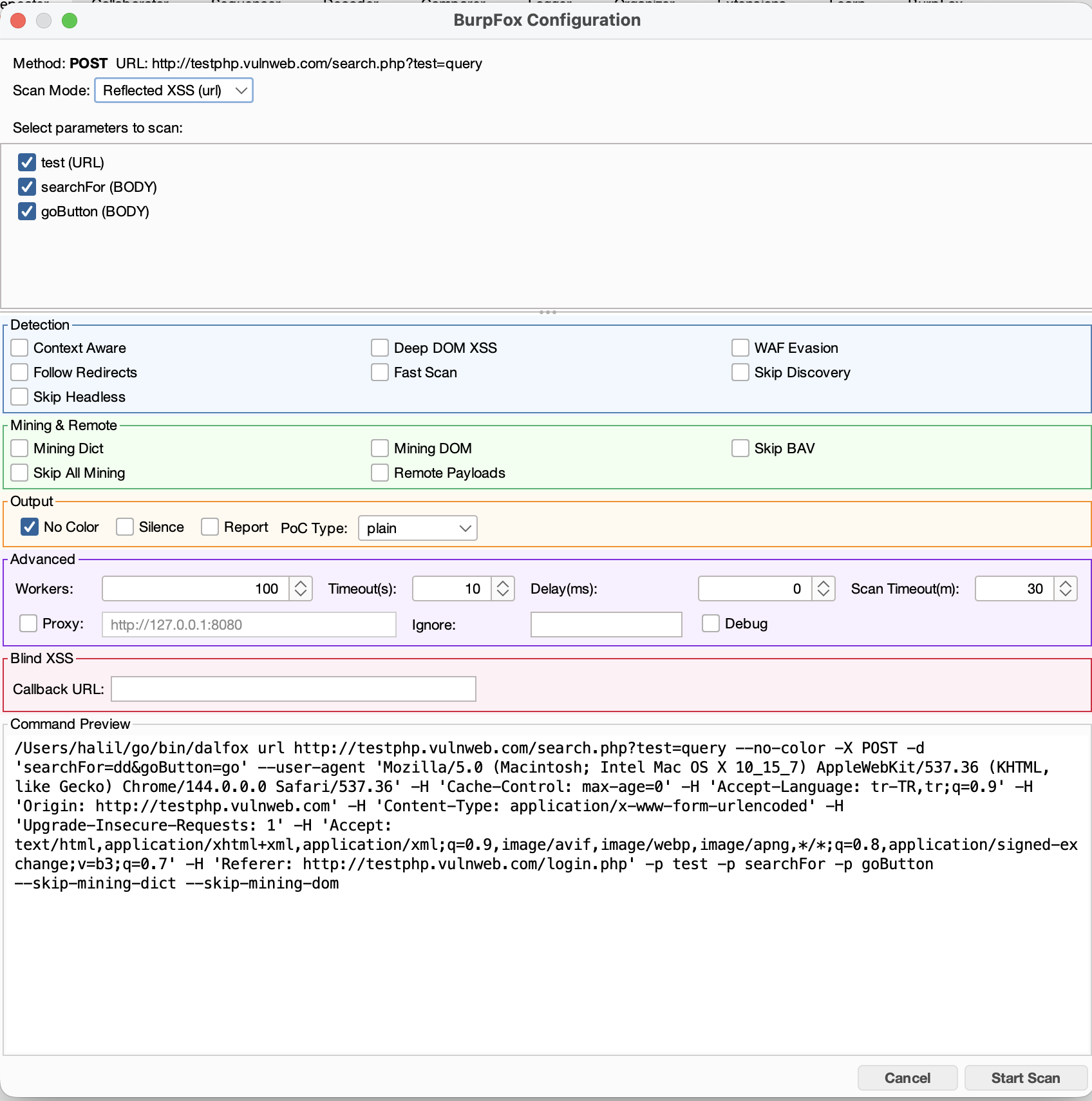1092x1101 pixels.
Task: Click the Cancel button
Action: coord(908,1078)
